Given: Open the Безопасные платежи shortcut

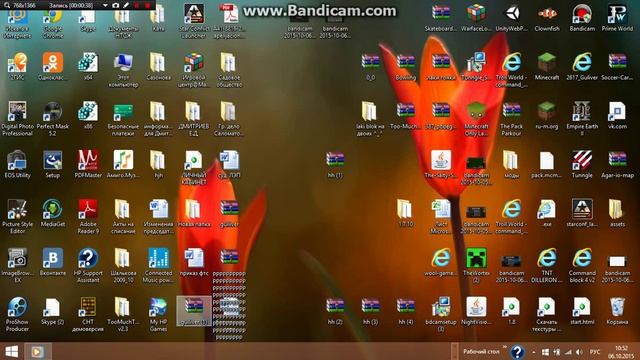Looking at the screenshot, I should tap(123, 119).
